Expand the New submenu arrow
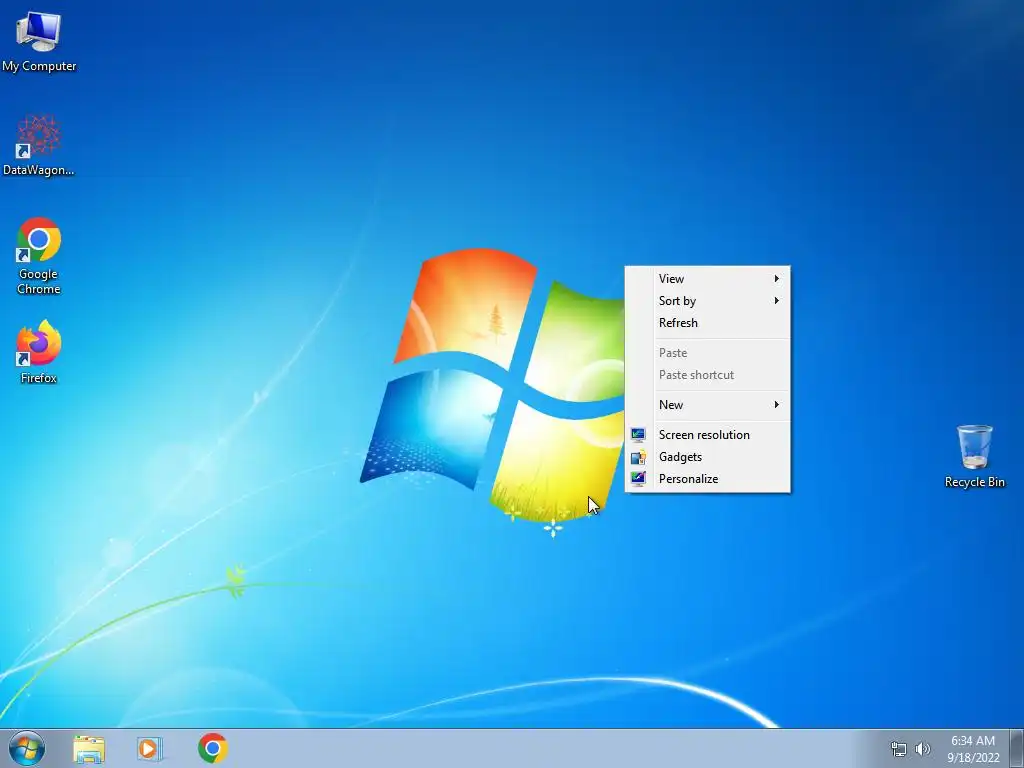This screenshot has width=1024, height=768. tap(776, 405)
